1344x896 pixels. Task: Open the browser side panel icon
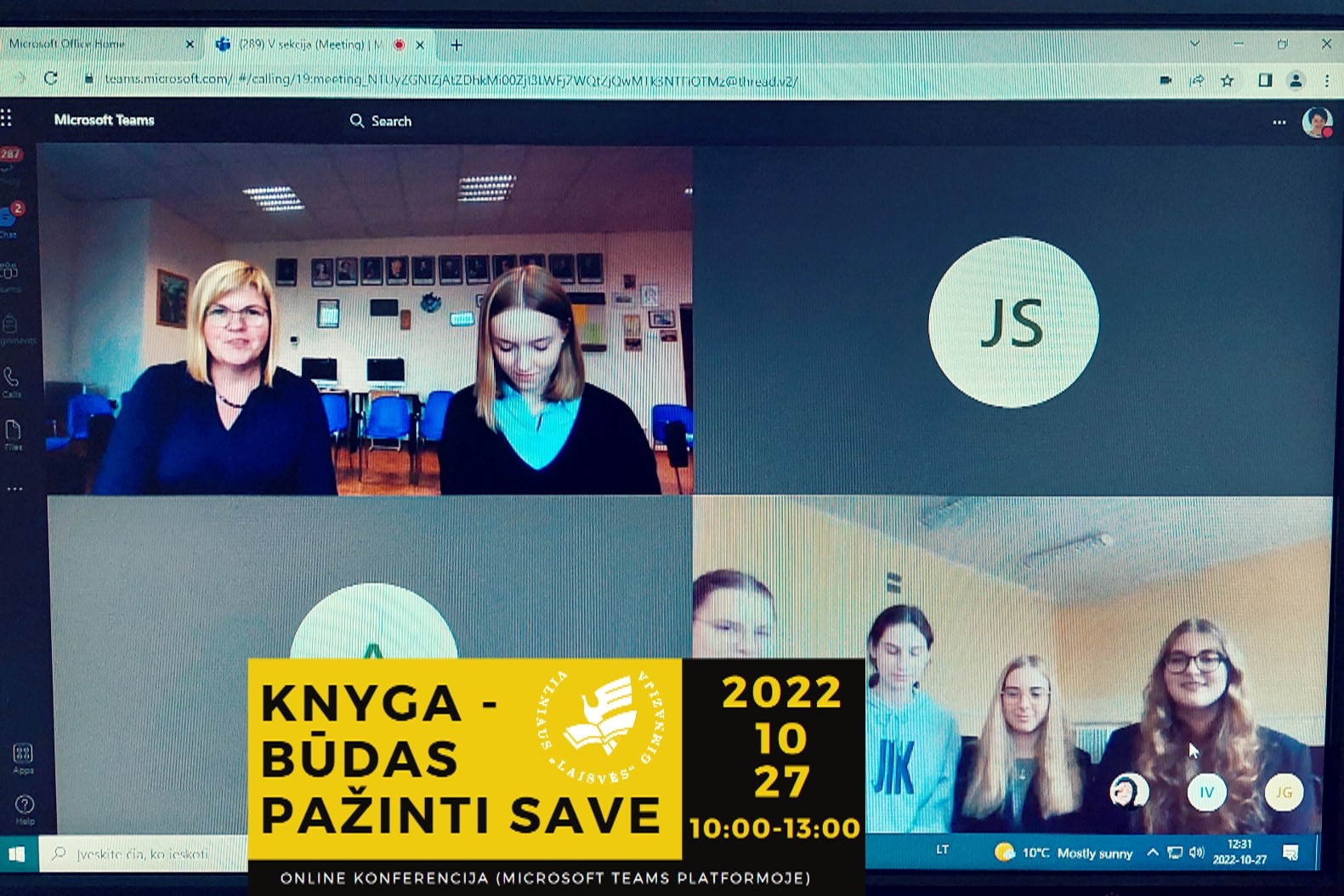(1265, 80)
